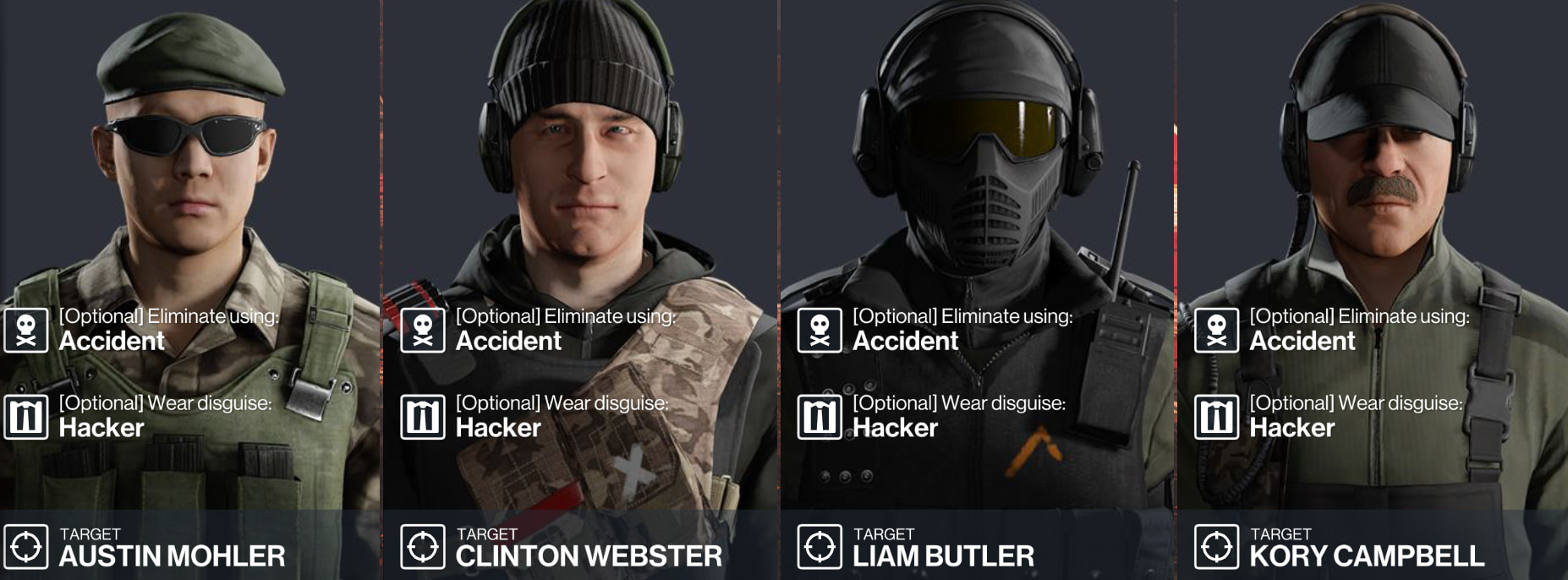Click the disguise suit icon for Liam Butler
The image size is (1568, 580).
[x=820, y=417]
